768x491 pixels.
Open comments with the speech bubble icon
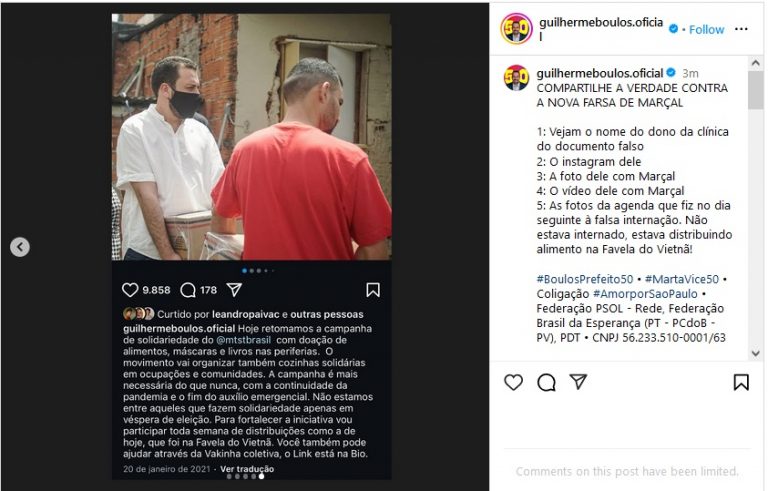click(546, 382)
